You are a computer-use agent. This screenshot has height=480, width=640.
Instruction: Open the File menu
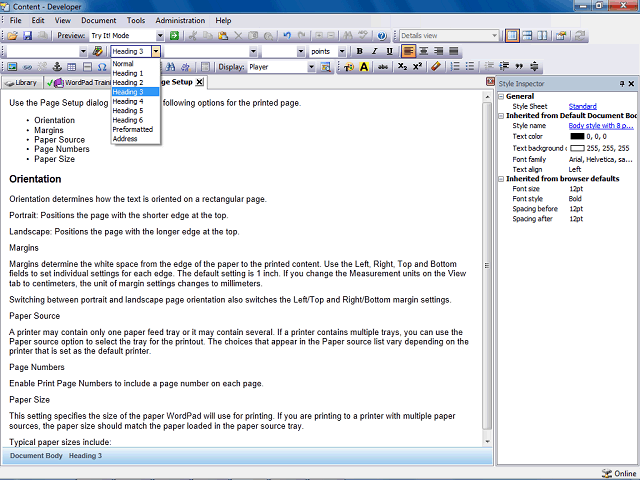pos(16,20)
